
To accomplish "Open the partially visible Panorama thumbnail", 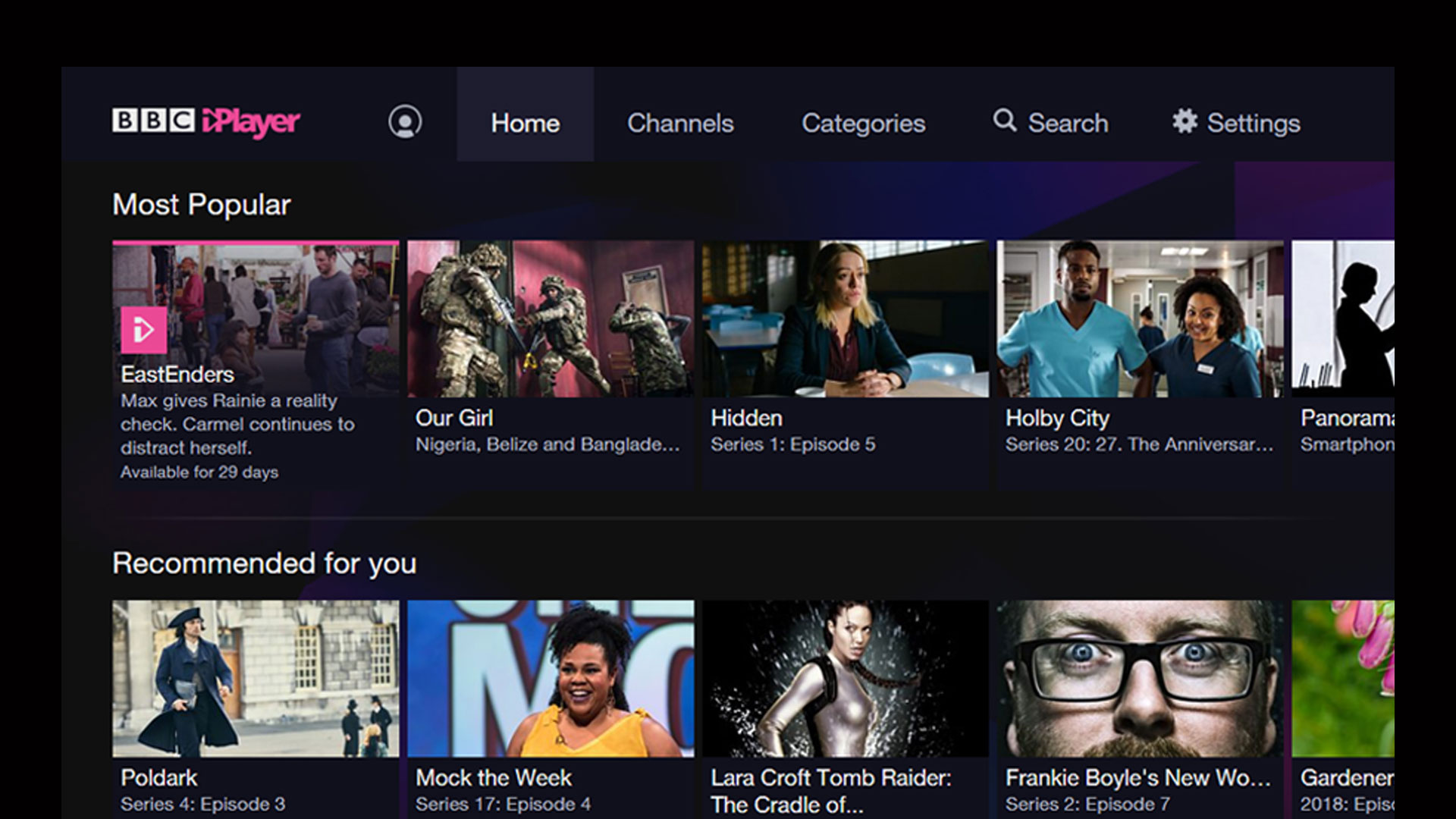I will pyautogui.click(x=1343, y=319).
